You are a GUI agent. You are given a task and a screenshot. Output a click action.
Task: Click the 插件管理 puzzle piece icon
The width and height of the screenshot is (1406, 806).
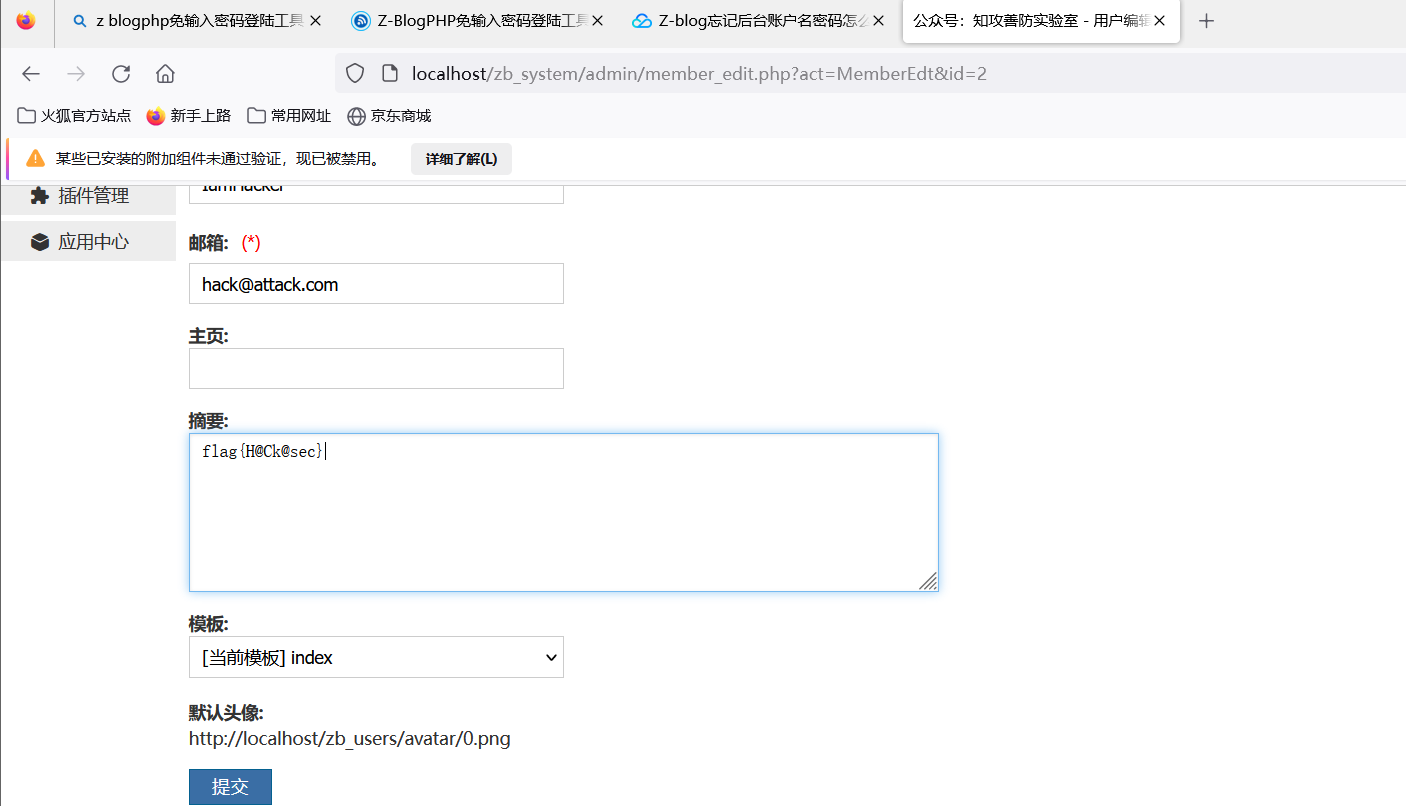click(39, 196)
